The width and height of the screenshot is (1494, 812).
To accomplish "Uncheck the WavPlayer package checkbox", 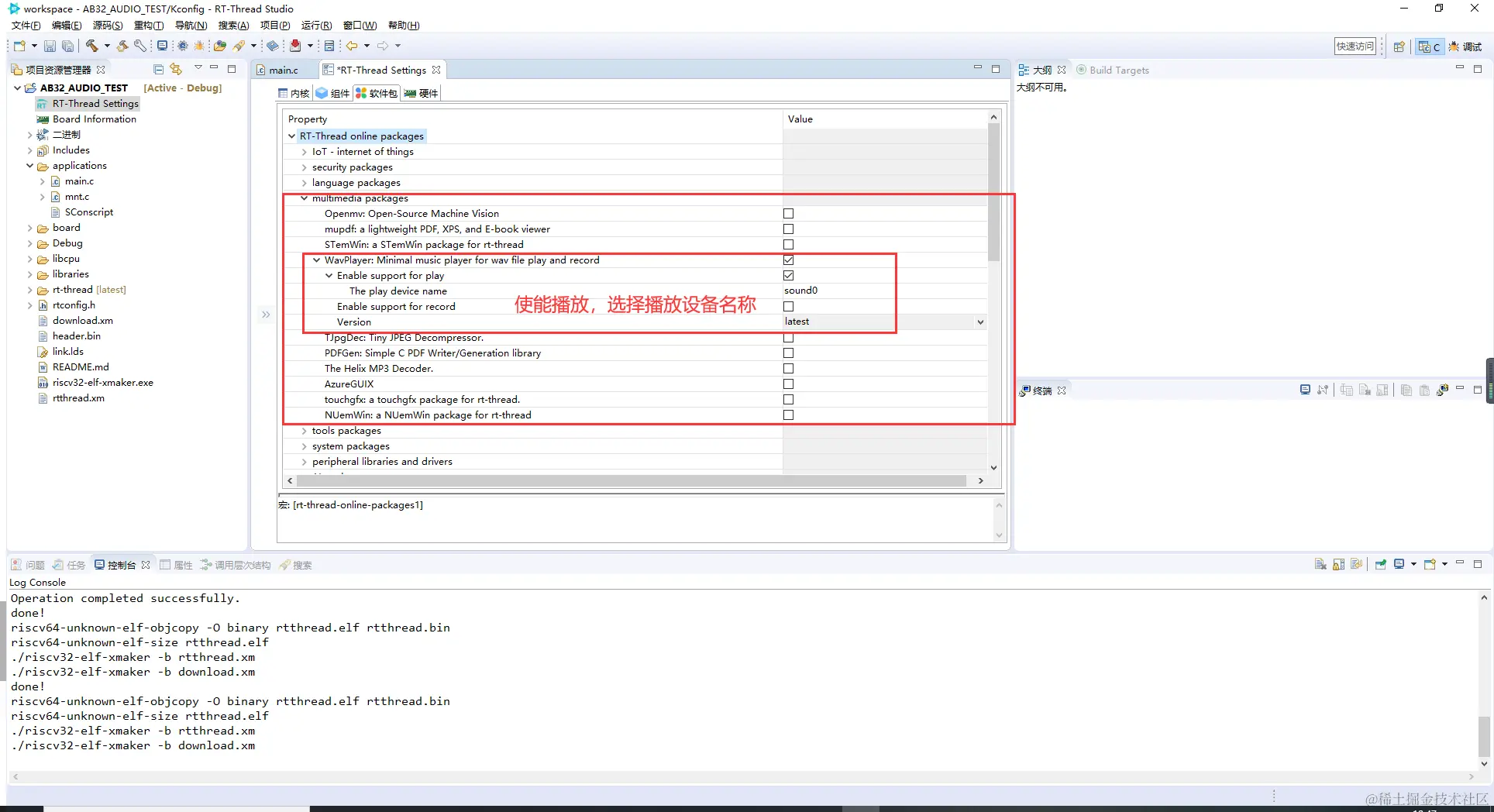I will pyautogui.click(x=788, y=260).
